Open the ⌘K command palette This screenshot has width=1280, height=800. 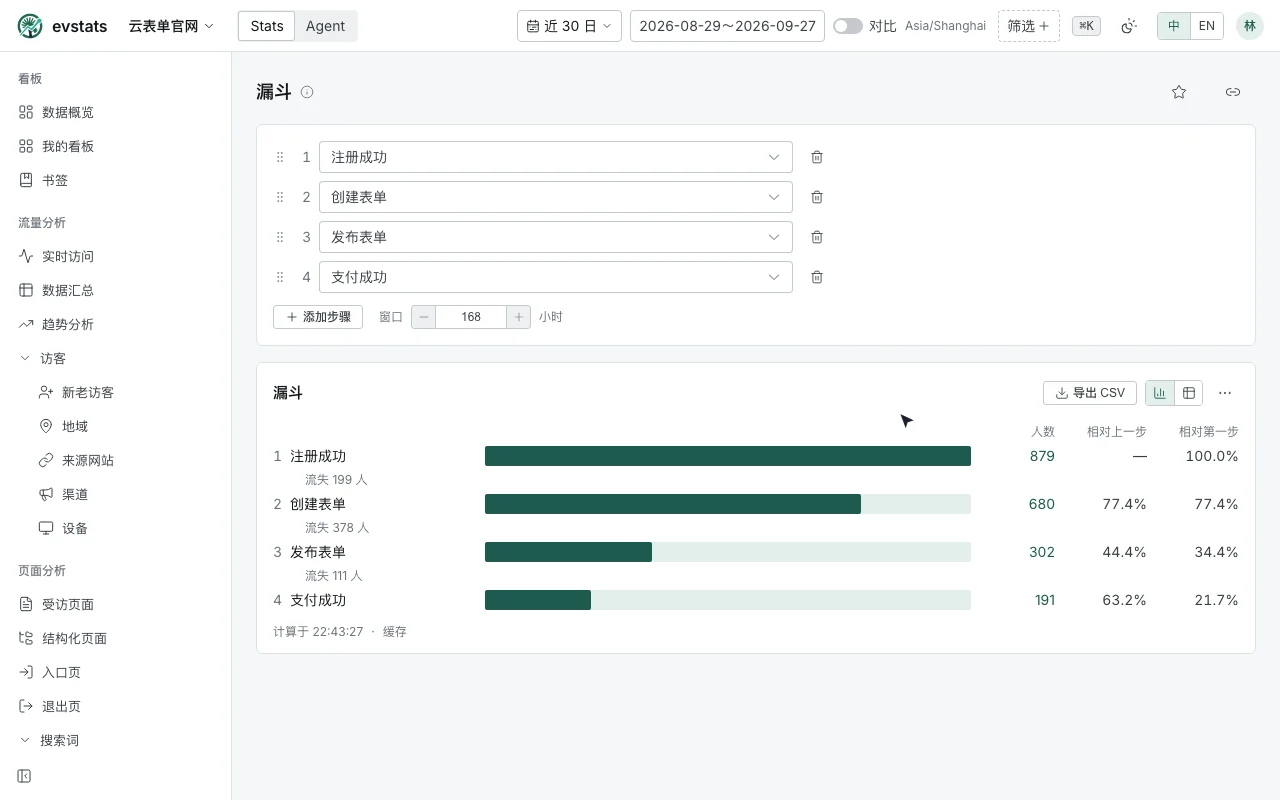[1086, 26]
